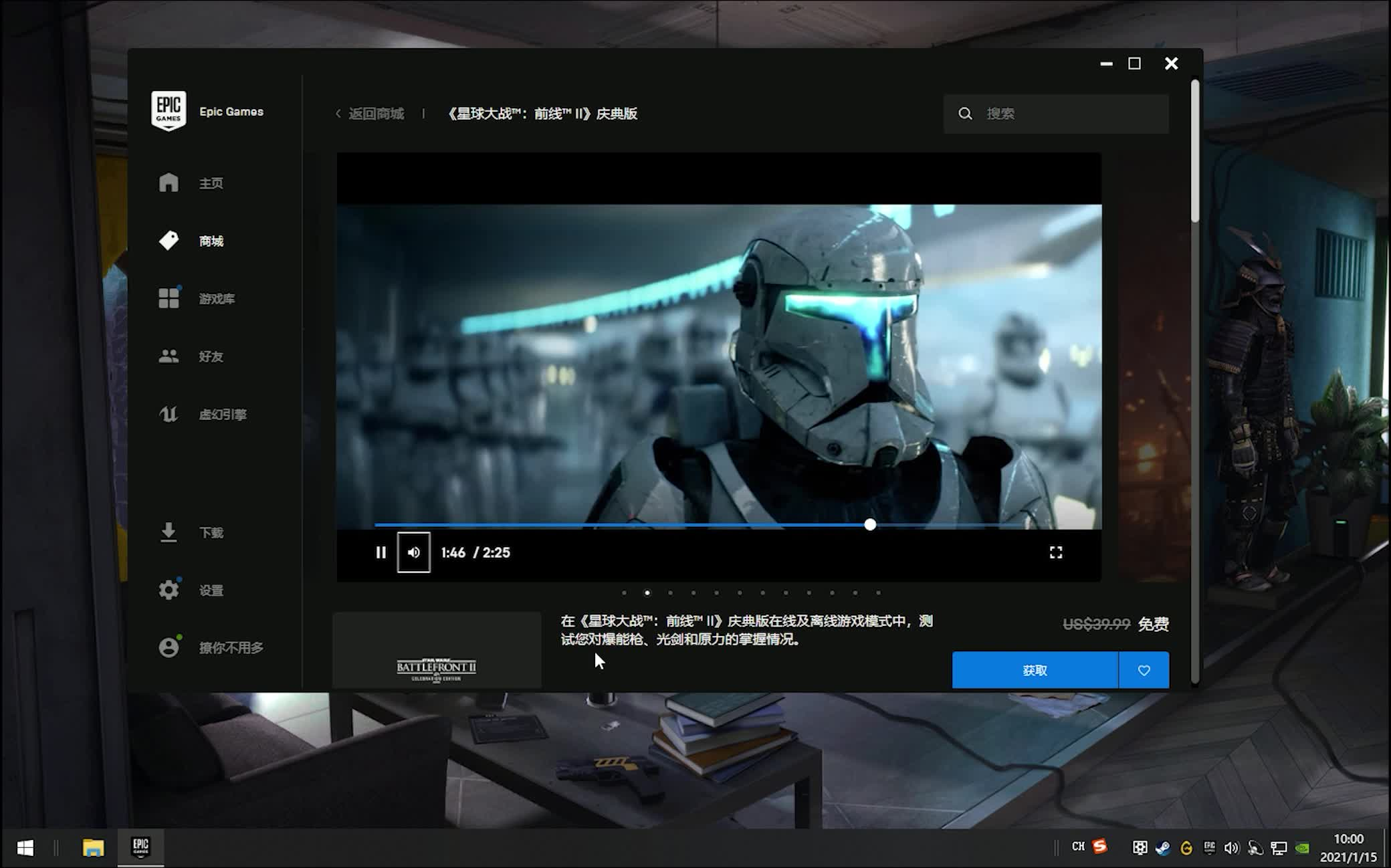The image size is (1391, 868).
Task: Open the 下载 downloads arrow icon
Action: click(x=169, y=532)
